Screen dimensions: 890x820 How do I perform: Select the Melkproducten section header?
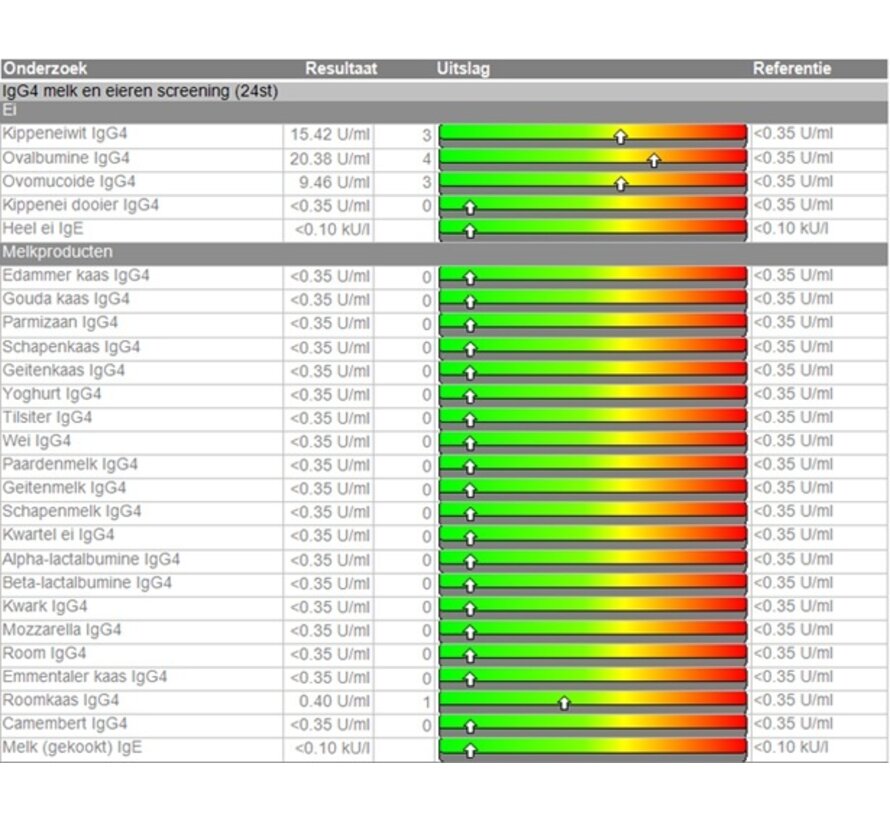pos(57,252)
